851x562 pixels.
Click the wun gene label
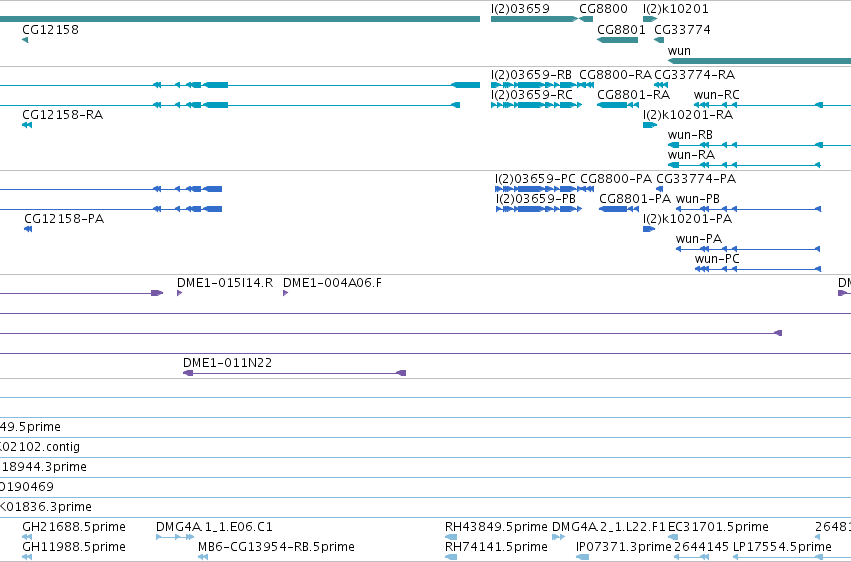[x=679, y=51]
